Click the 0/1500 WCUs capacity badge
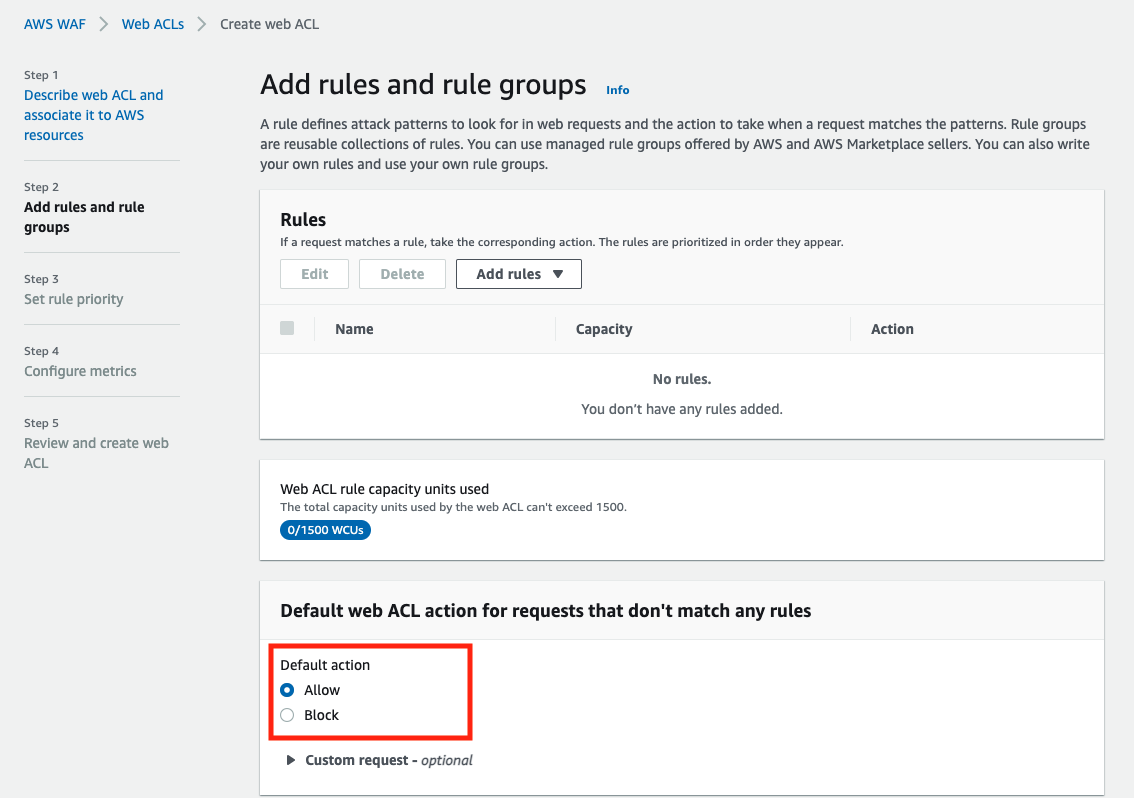The width and height of the screenshot is (1134, 798). [325, 530]
